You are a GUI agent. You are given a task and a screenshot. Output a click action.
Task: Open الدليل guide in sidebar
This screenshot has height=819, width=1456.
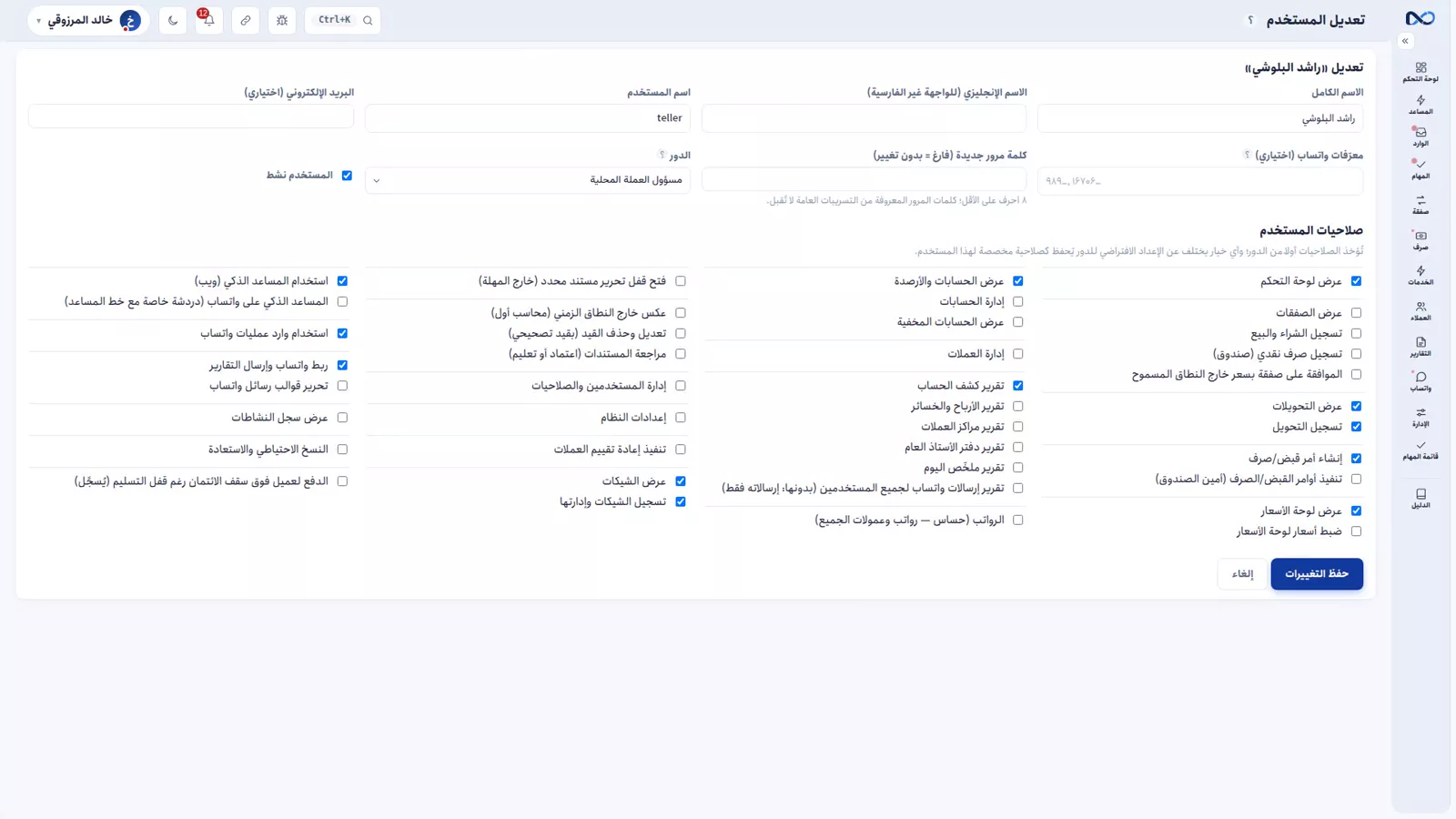click(1421, 498)
